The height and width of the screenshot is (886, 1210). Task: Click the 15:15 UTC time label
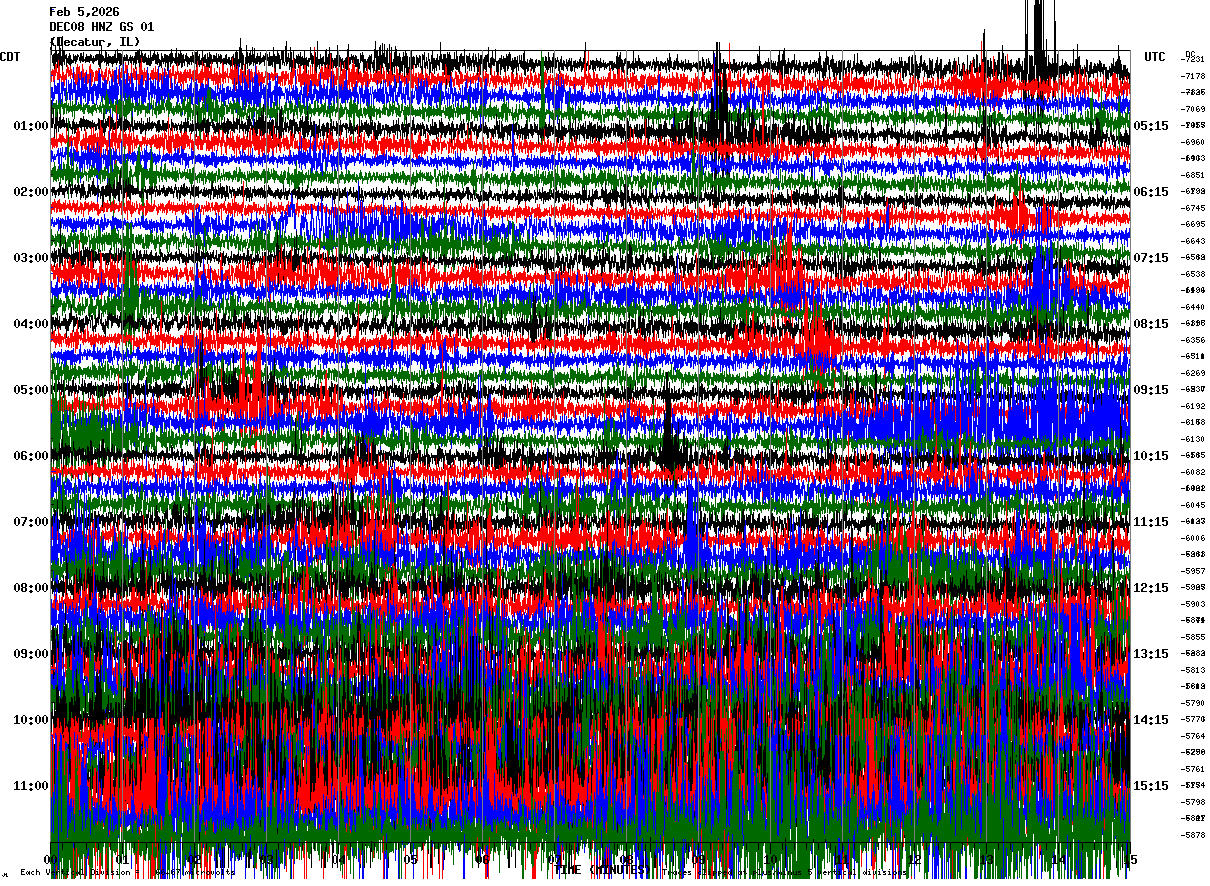coord(1151,786)
